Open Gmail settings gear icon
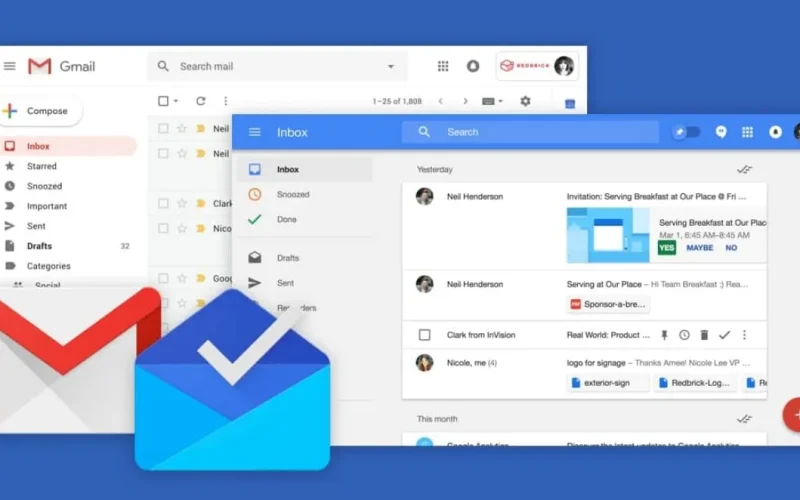This screenshot has height=500, width=800. pyautogui.click(x=526, y=101)
